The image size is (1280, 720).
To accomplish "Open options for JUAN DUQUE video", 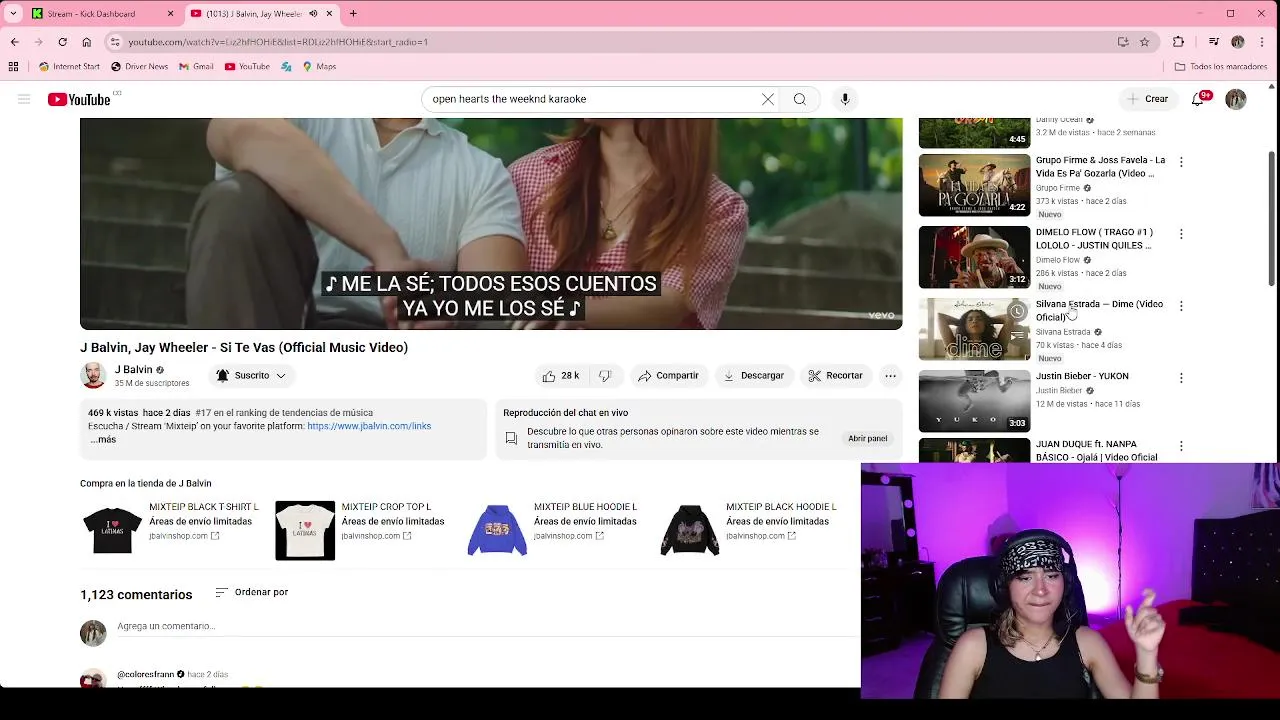I will 1181,446.
